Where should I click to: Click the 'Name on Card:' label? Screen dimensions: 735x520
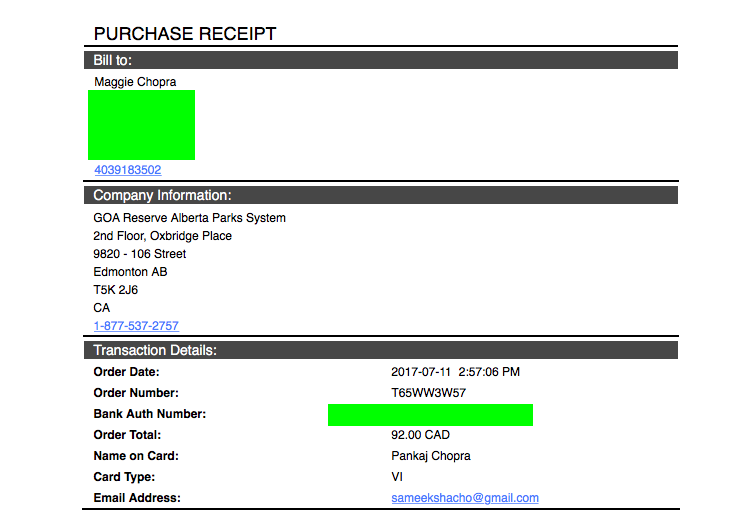(136, 456)
